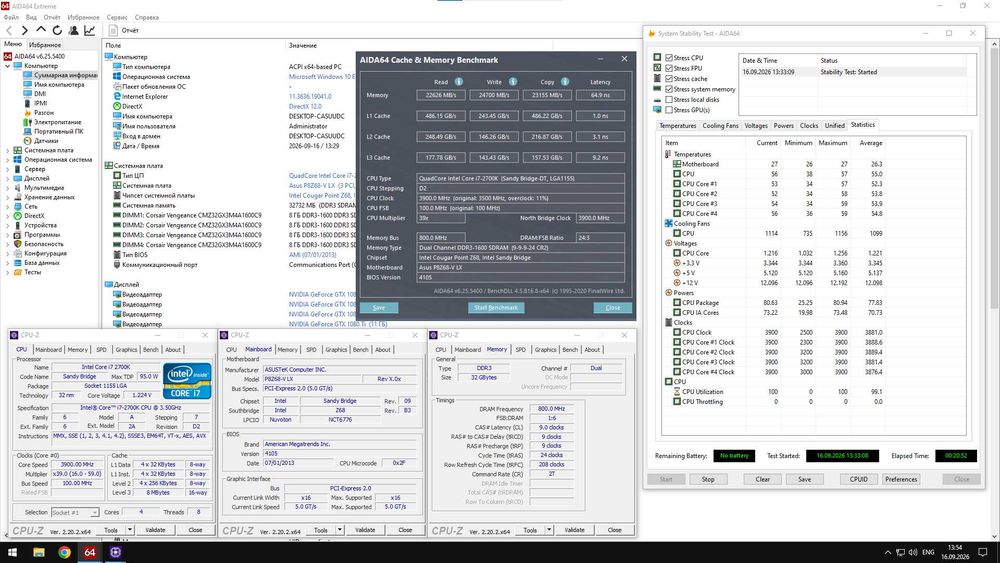Click the volume icon in system tray
Image resolution: width=1000 pixels, height=563 pixels.
913,552
